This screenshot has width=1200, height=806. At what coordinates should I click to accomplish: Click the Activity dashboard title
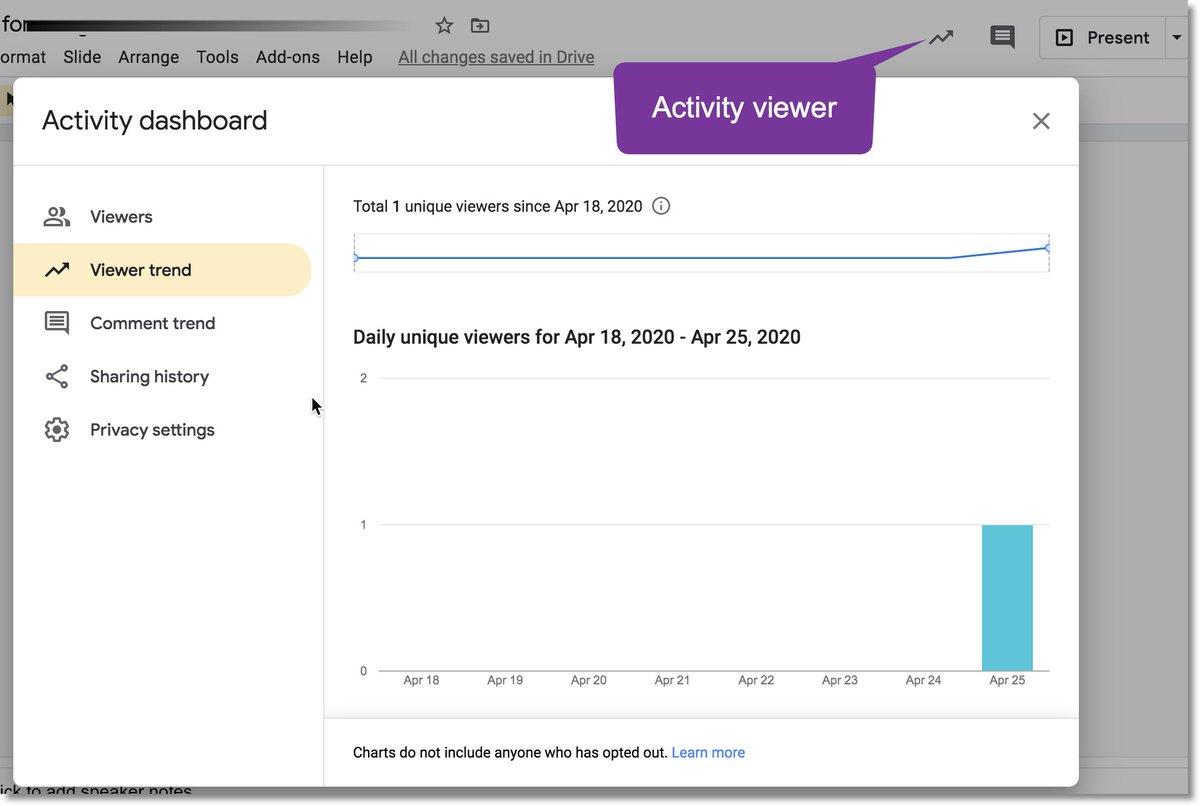coord(155,121)
